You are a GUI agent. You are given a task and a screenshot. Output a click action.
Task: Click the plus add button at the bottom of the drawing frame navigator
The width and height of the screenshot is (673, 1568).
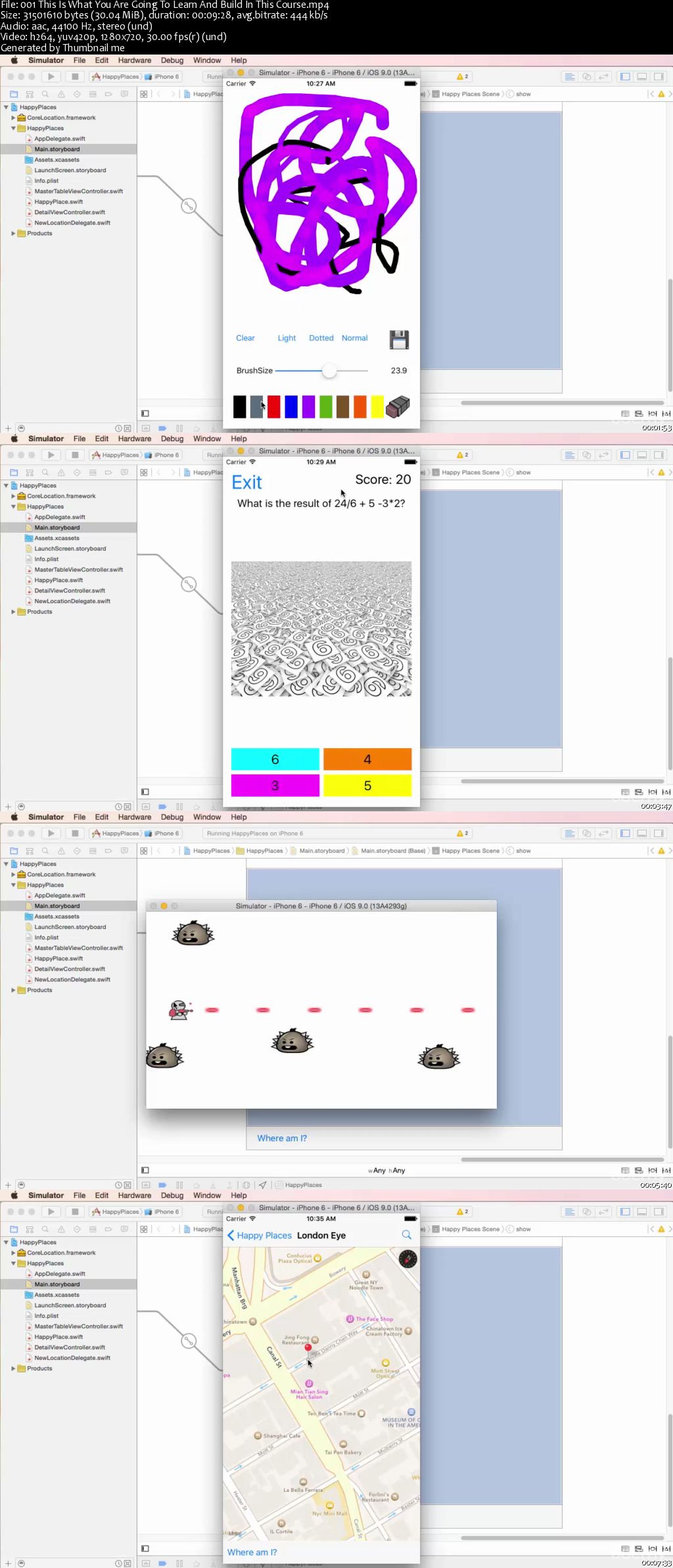pyautogui.click(x=8, y=428)
